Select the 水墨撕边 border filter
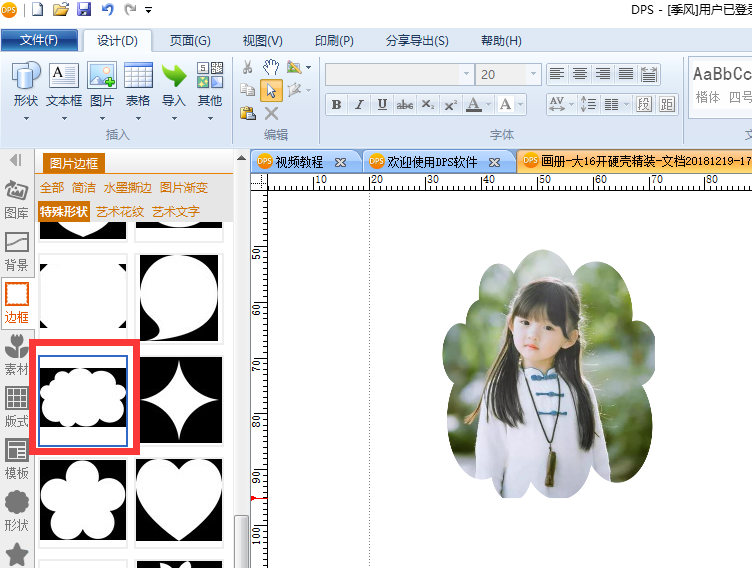This screenshot has height=568, width=752. (x=128, y=188)
